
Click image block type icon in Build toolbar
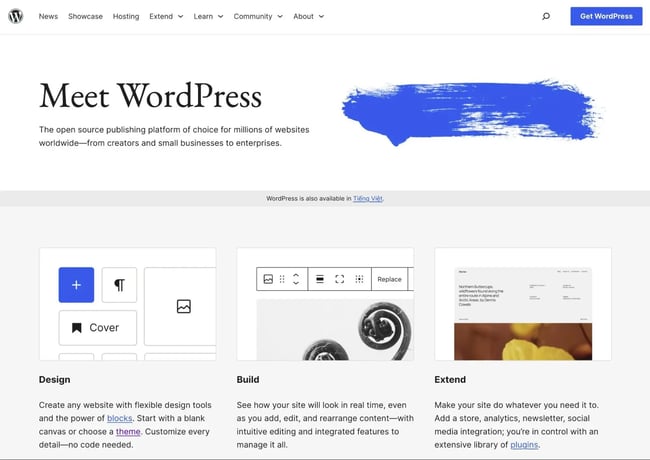[x=268, y=279]
